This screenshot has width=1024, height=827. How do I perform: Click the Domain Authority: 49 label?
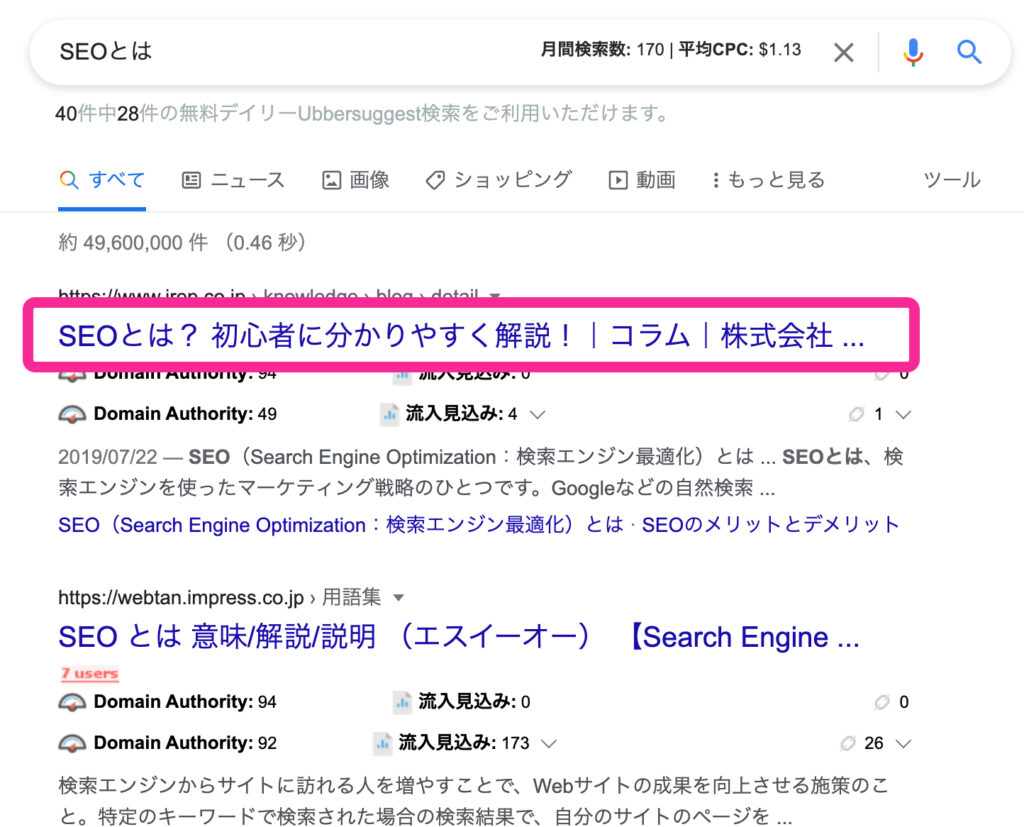pyautogui.click(x=185, y=414)
